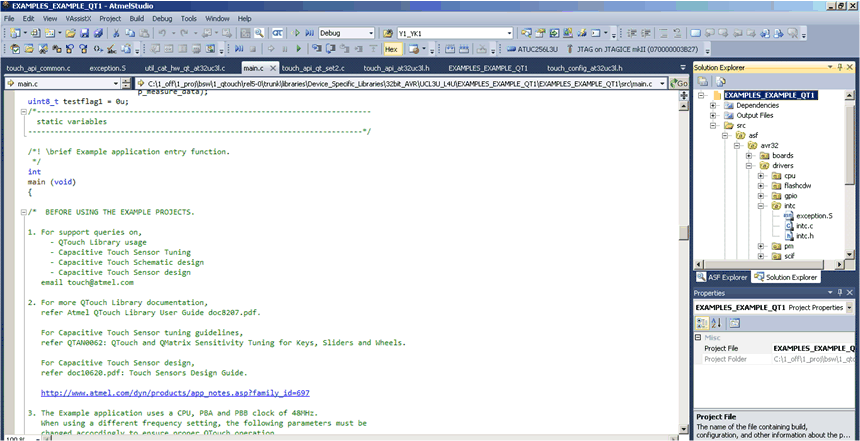The image size is (860, 441).
Task: Open the main.c scope dropdown
Action: [116, 84]
